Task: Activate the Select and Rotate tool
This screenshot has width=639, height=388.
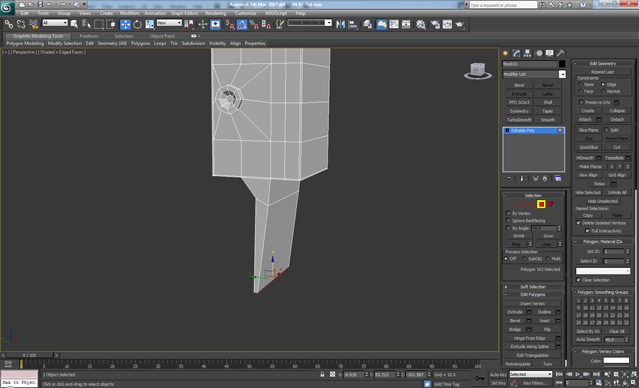Action: tap(137, 24)
